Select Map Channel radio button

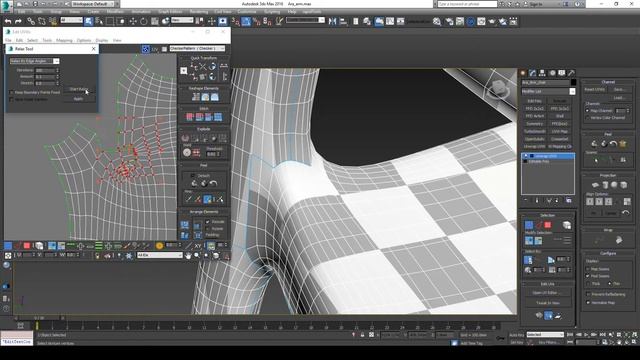click(x=588, y=111)
